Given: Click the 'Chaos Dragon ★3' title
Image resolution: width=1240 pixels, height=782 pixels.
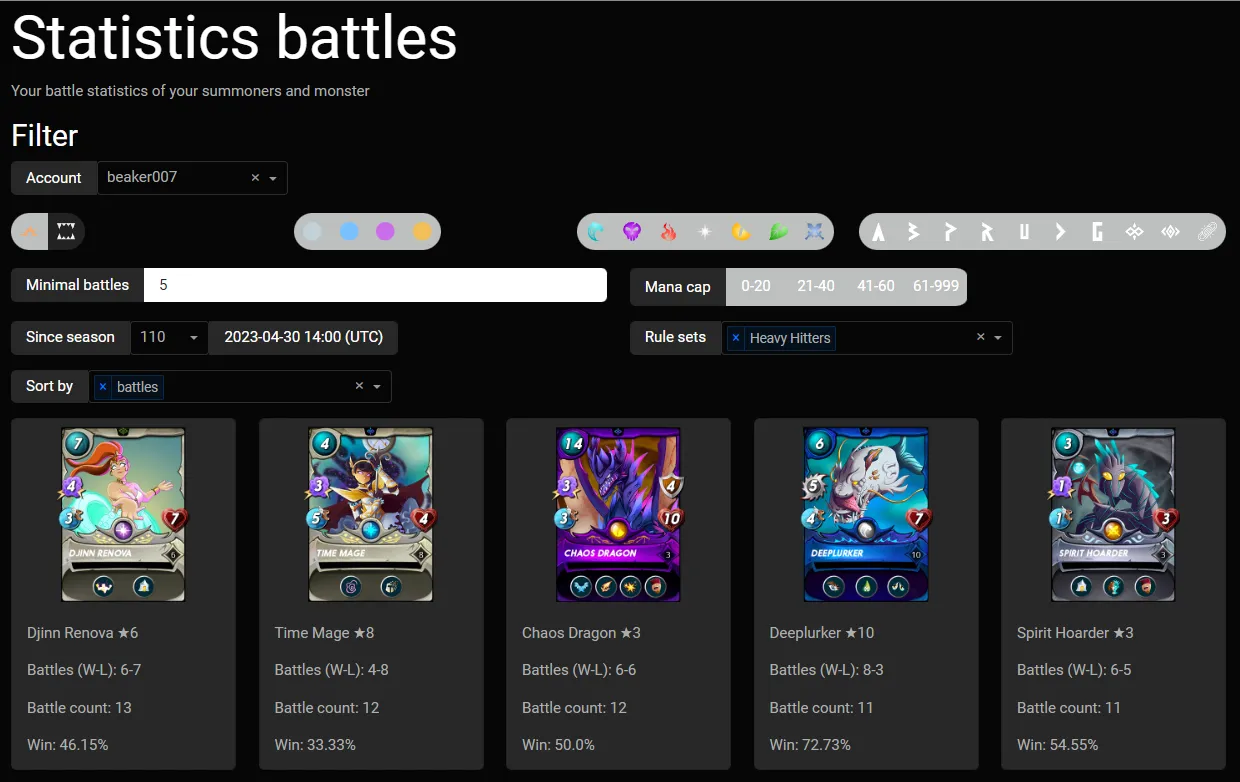Looking at the screenshot, I should [581, 633].
